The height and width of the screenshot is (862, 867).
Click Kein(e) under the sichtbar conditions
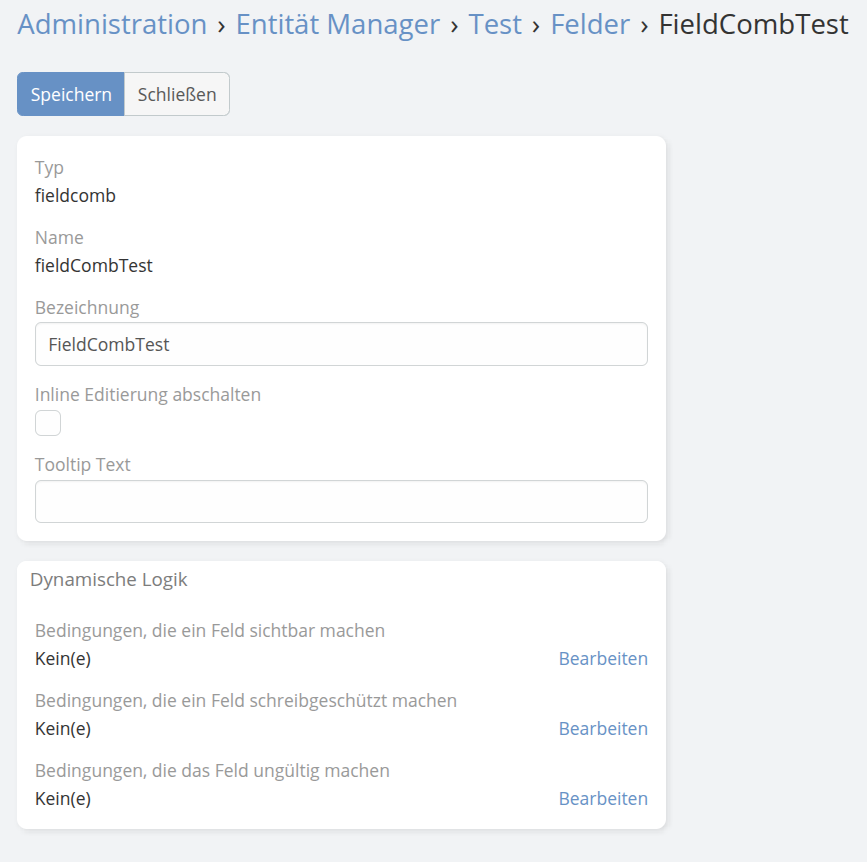click(x=63, y=659)
